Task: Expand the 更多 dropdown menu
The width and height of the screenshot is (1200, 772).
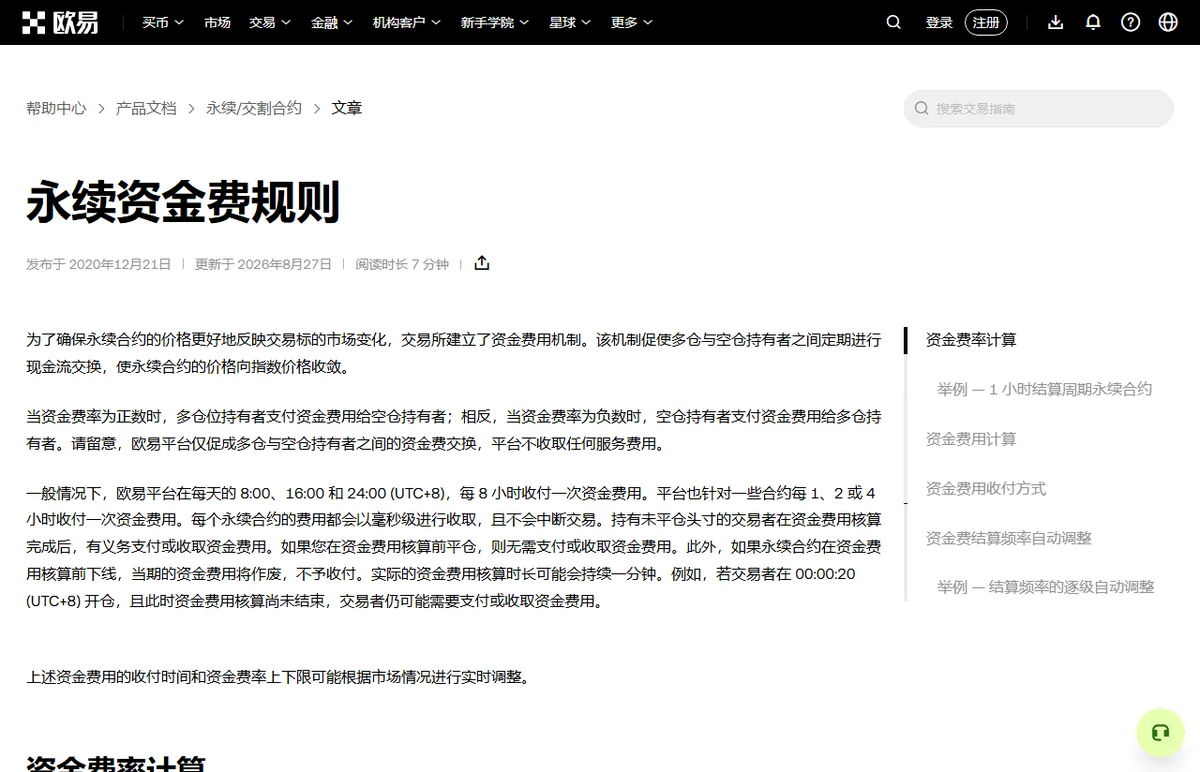Action: click(632, 22)
